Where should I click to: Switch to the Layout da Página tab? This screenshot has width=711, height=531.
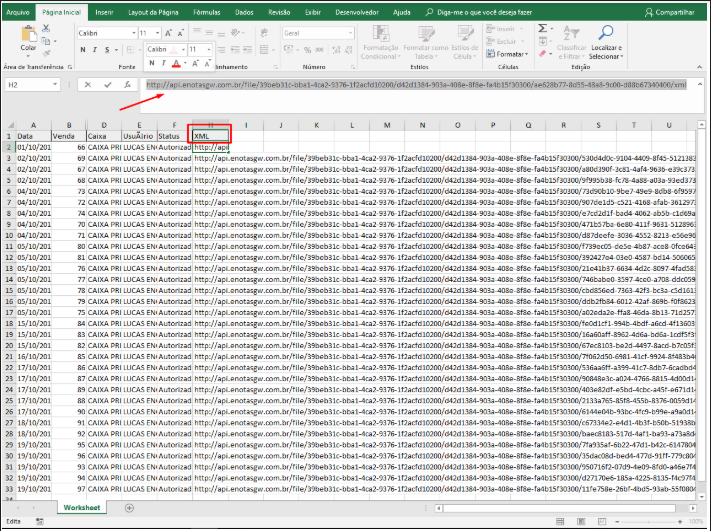point(153,12)
